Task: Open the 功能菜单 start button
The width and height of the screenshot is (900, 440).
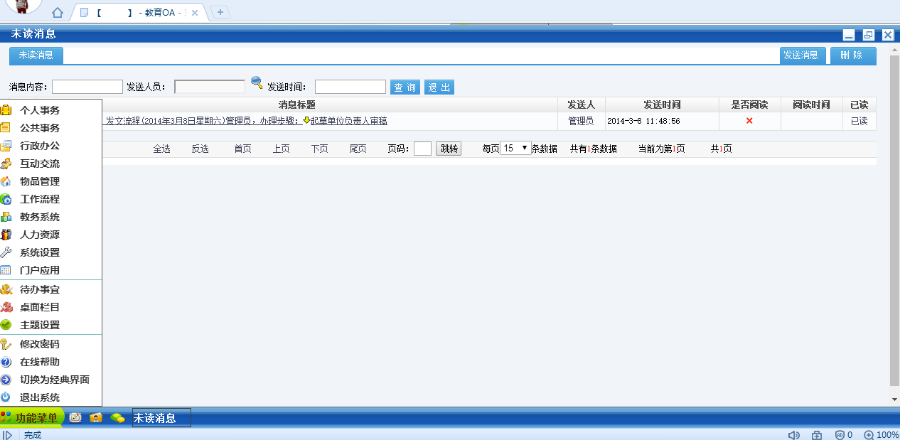Action: [x=30, y=418]
